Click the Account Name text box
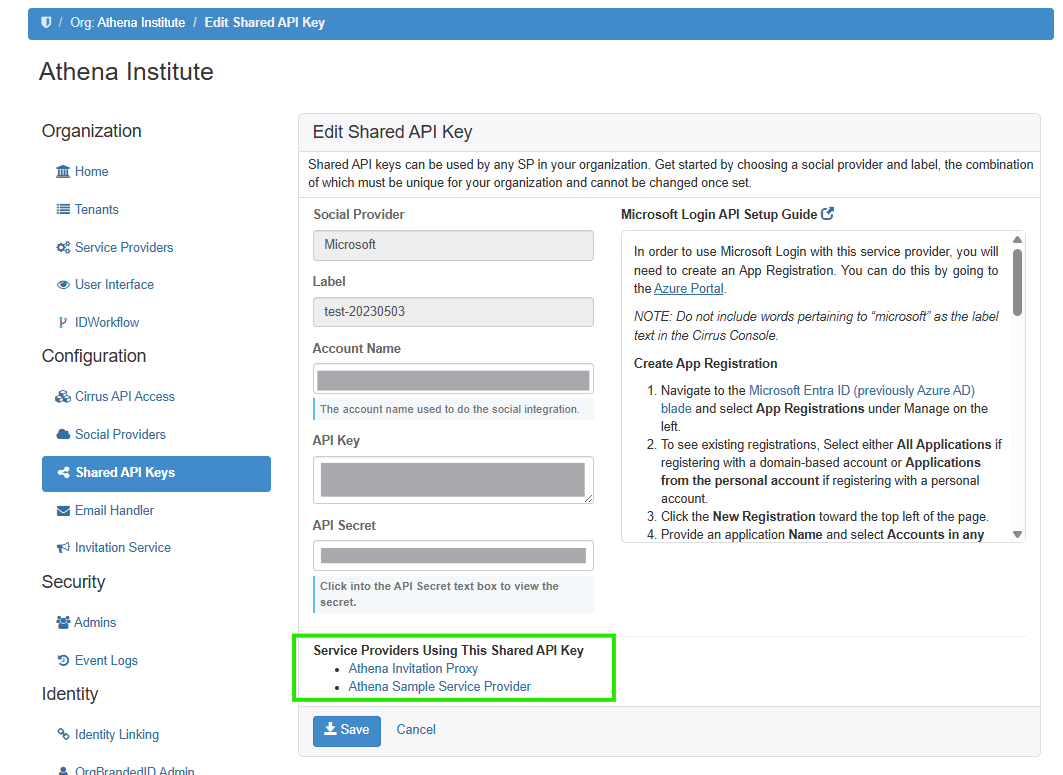 pyautogui.click(x=453, y=380)
